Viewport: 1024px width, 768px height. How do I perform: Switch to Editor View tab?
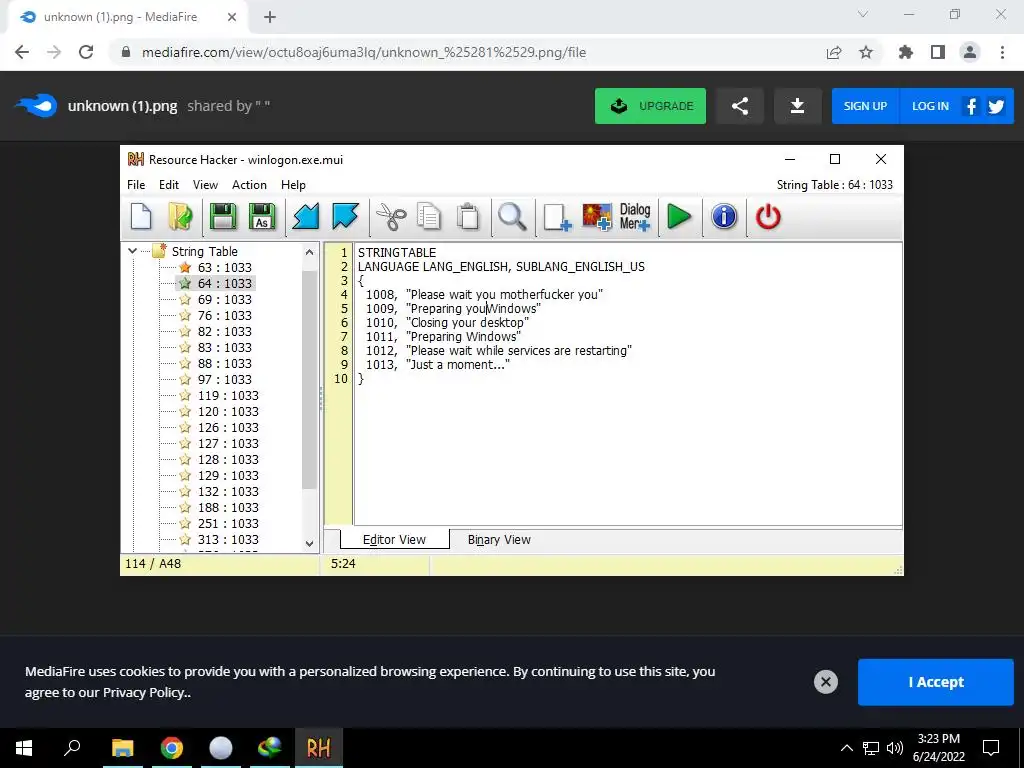(394, 540)
